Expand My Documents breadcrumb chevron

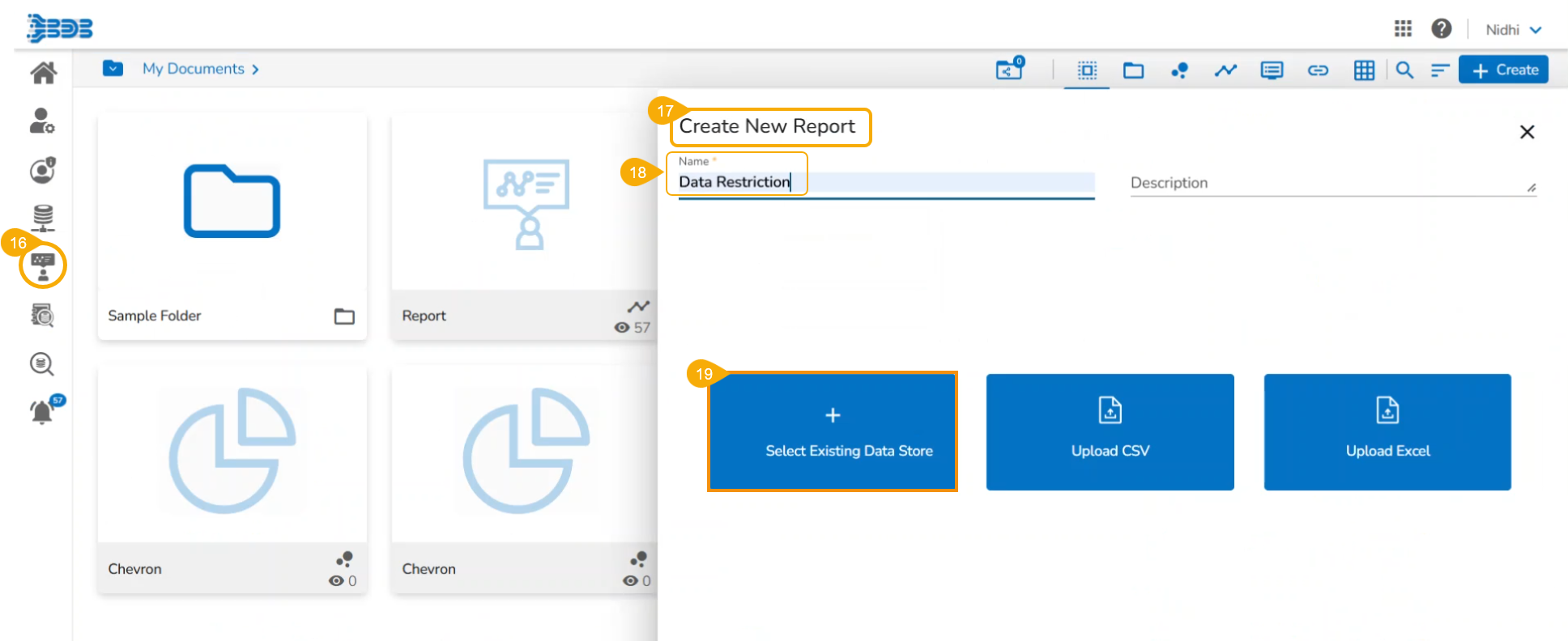coord(255,70)
